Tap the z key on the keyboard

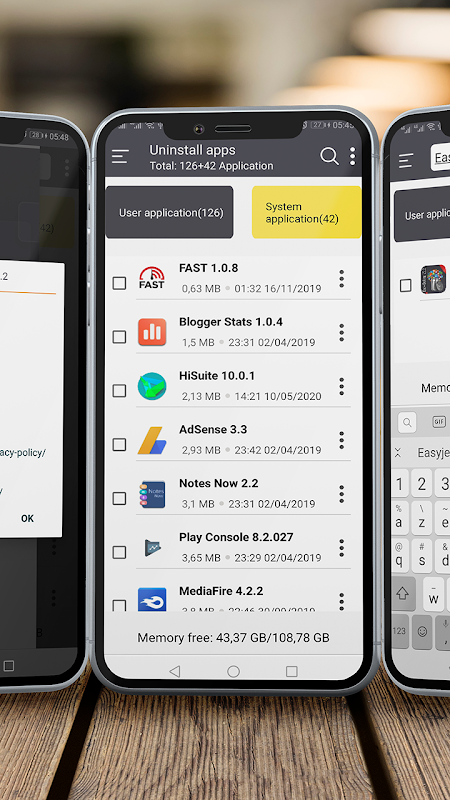[x=421, y=518]
